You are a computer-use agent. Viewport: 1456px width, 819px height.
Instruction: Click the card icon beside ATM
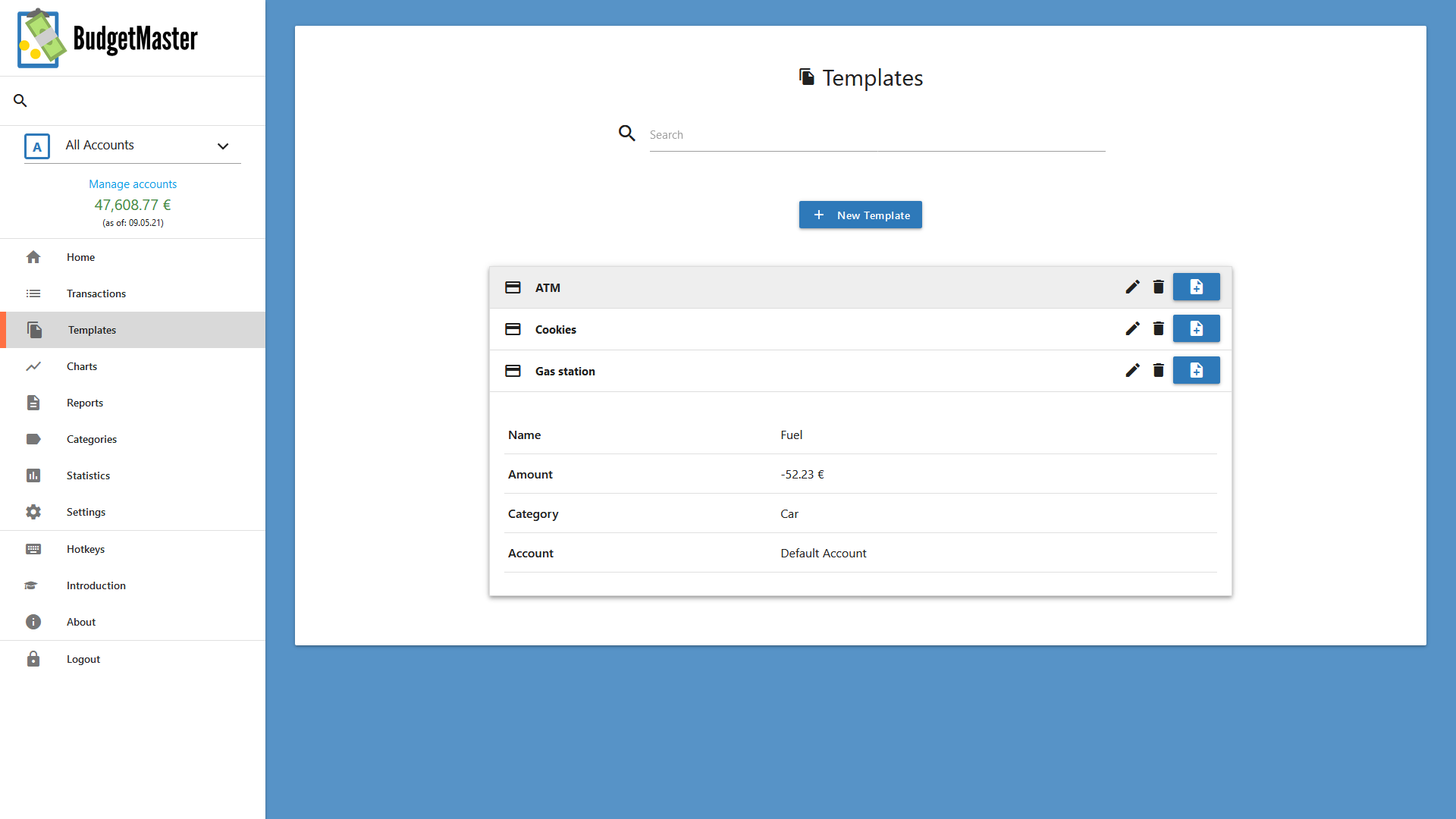pos(513,287)
